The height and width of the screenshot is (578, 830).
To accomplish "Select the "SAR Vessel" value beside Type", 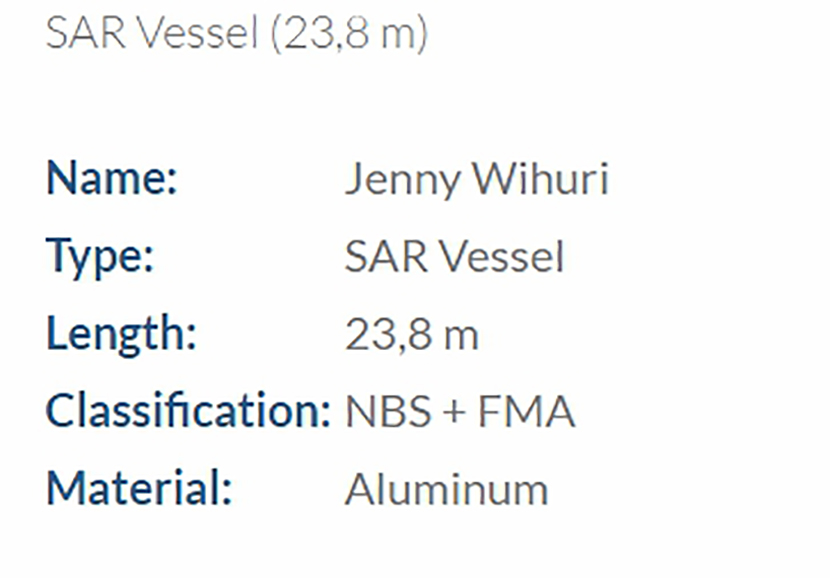I will [455, 258].
